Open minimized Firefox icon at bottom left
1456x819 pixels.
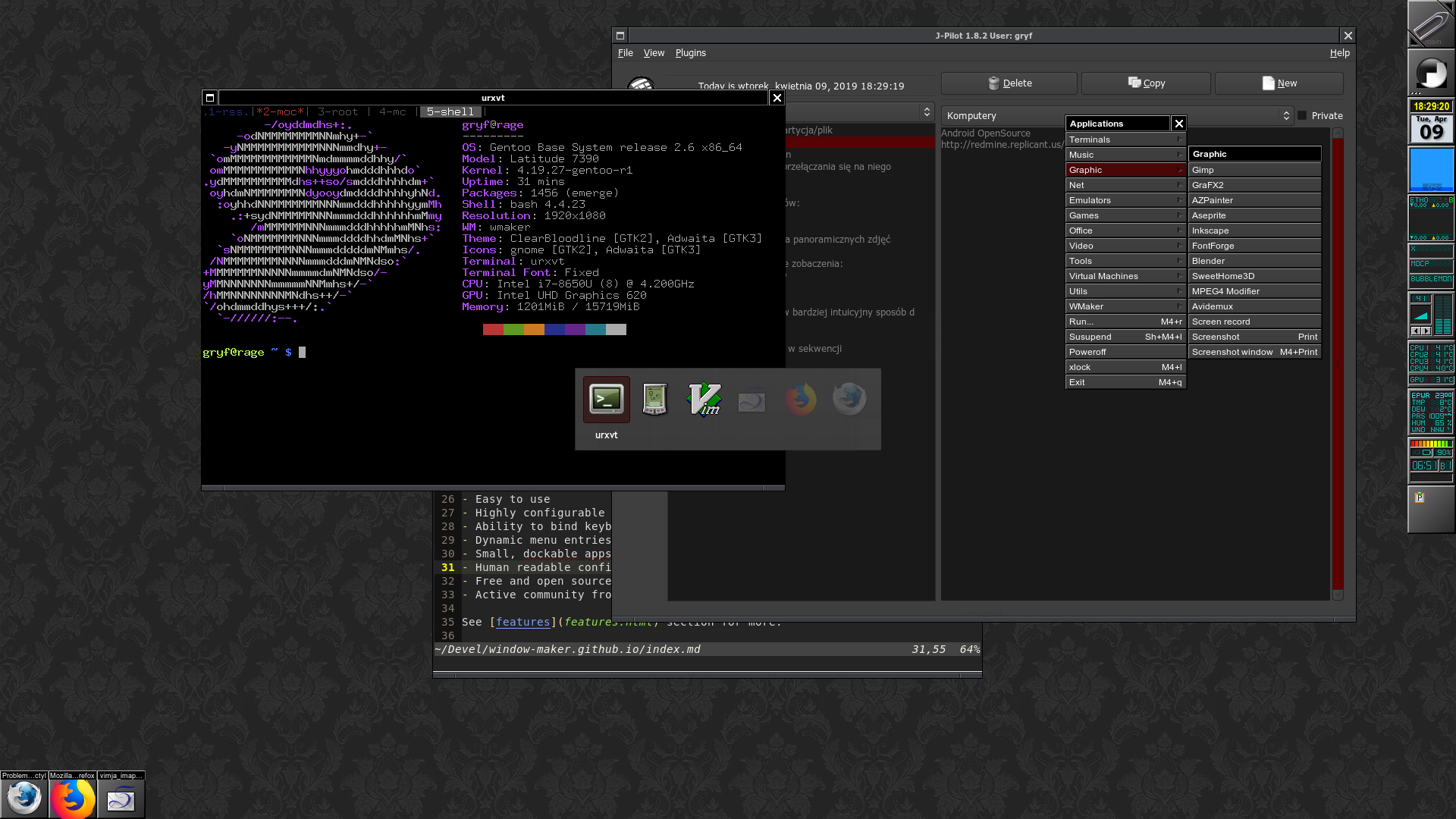tap(73, 799)
